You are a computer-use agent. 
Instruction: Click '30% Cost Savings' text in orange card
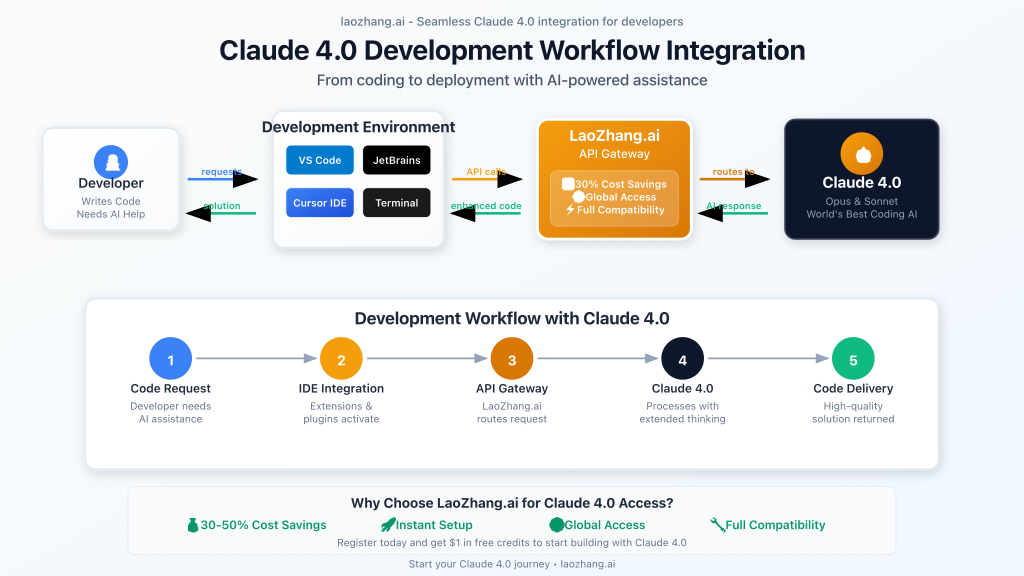tap(621, 184)
